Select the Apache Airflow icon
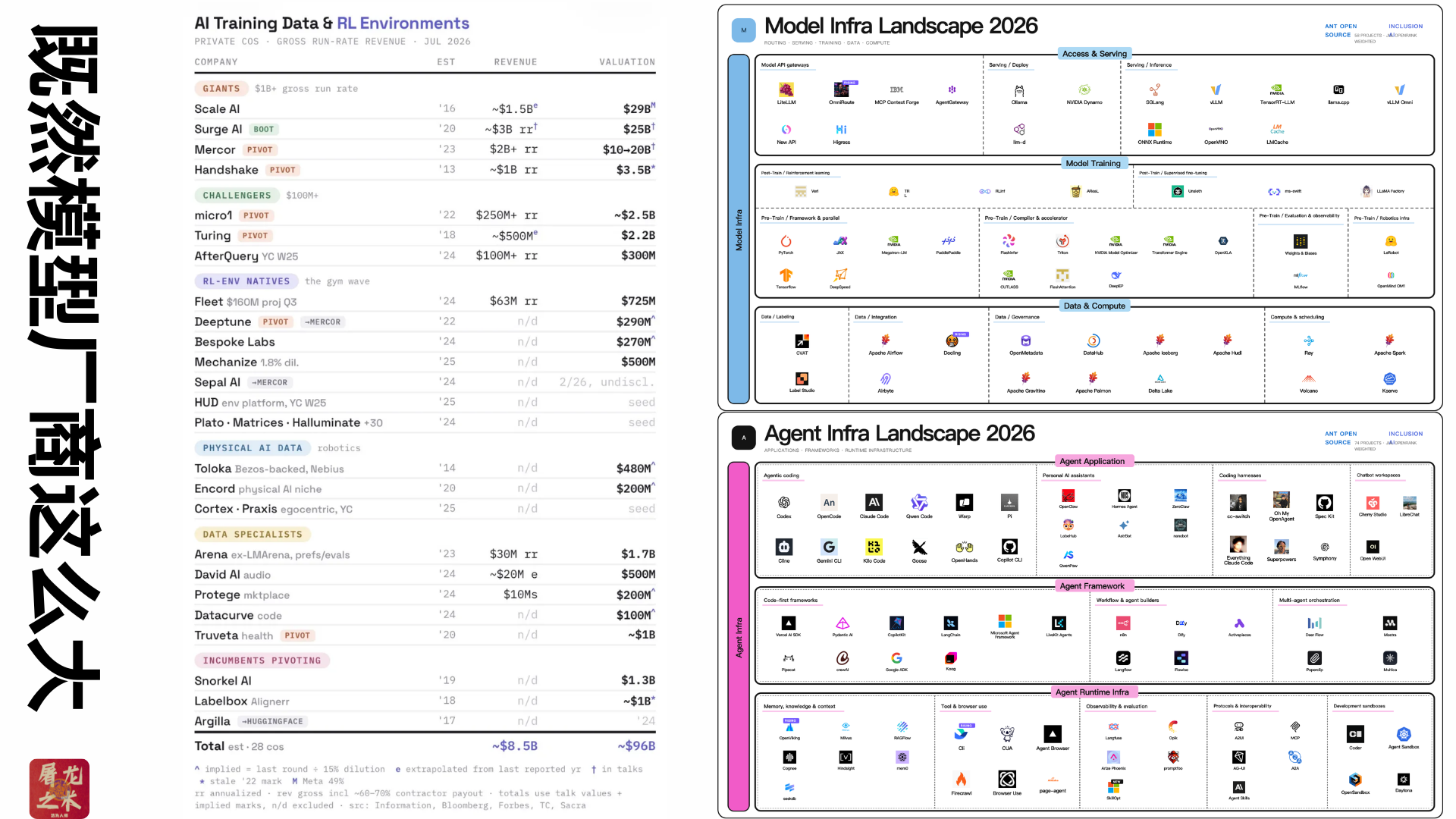This screenshot has width=1456, height=819. (x=886, y=340)
